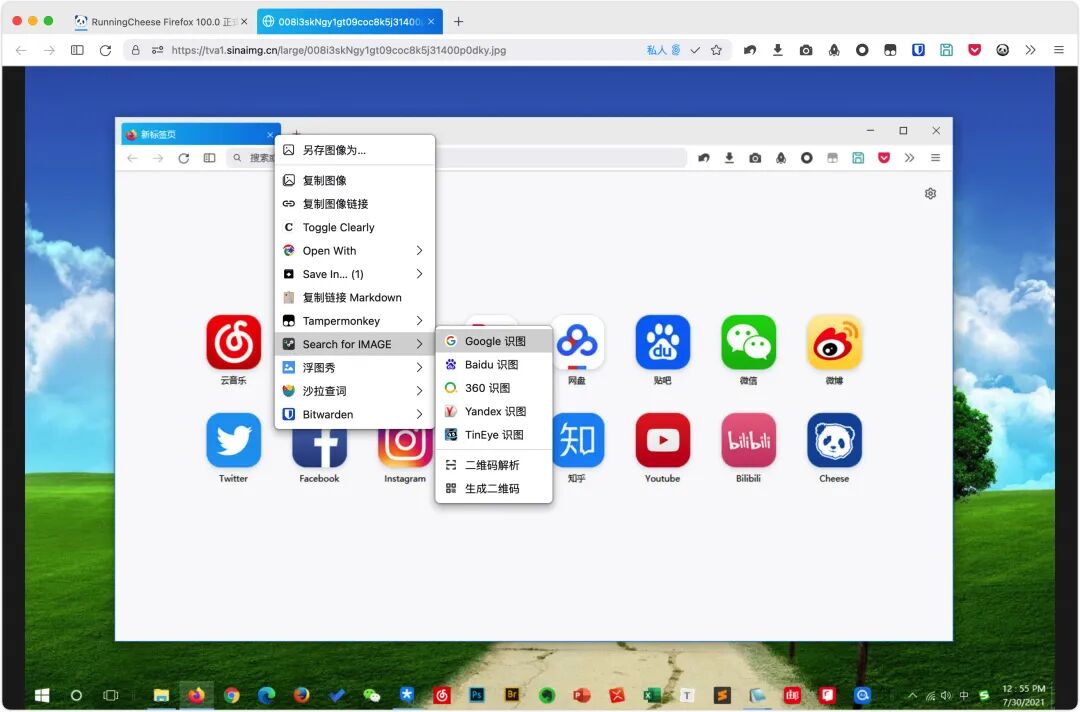The height and width of the screenshot is (712, 1080).
Task: Open the Bilibili shortcut tile
Action: click(x=749, y=441)
